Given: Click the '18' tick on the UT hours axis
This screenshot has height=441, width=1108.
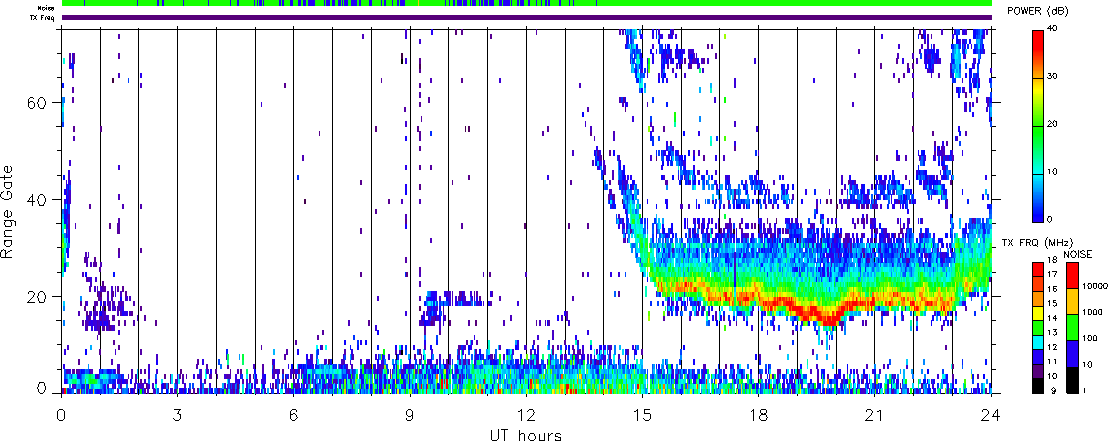Looking at the screenshot, I should (x=758, y=414).
